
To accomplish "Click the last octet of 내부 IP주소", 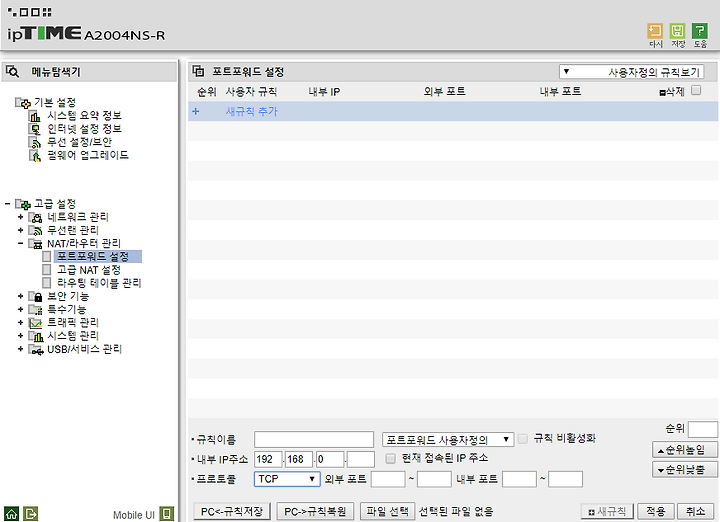I will pyautogui.click(x=361, y=459).
